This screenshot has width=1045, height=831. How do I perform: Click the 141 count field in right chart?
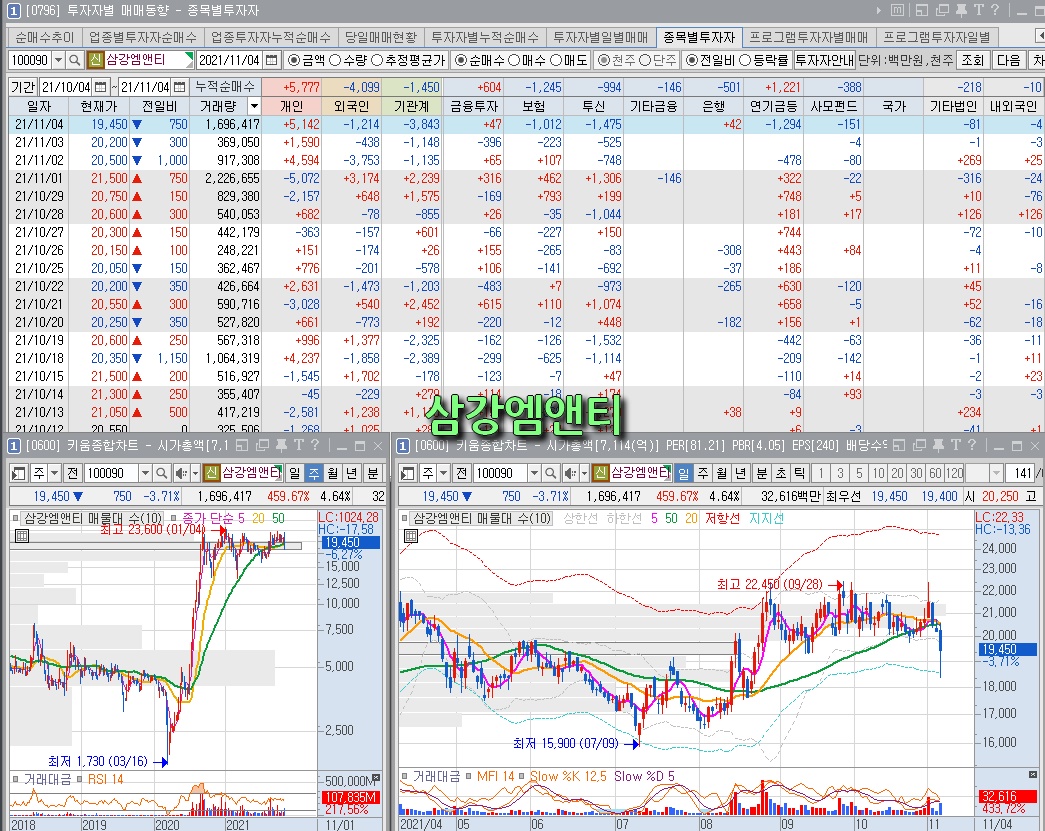click(1022, 473)
